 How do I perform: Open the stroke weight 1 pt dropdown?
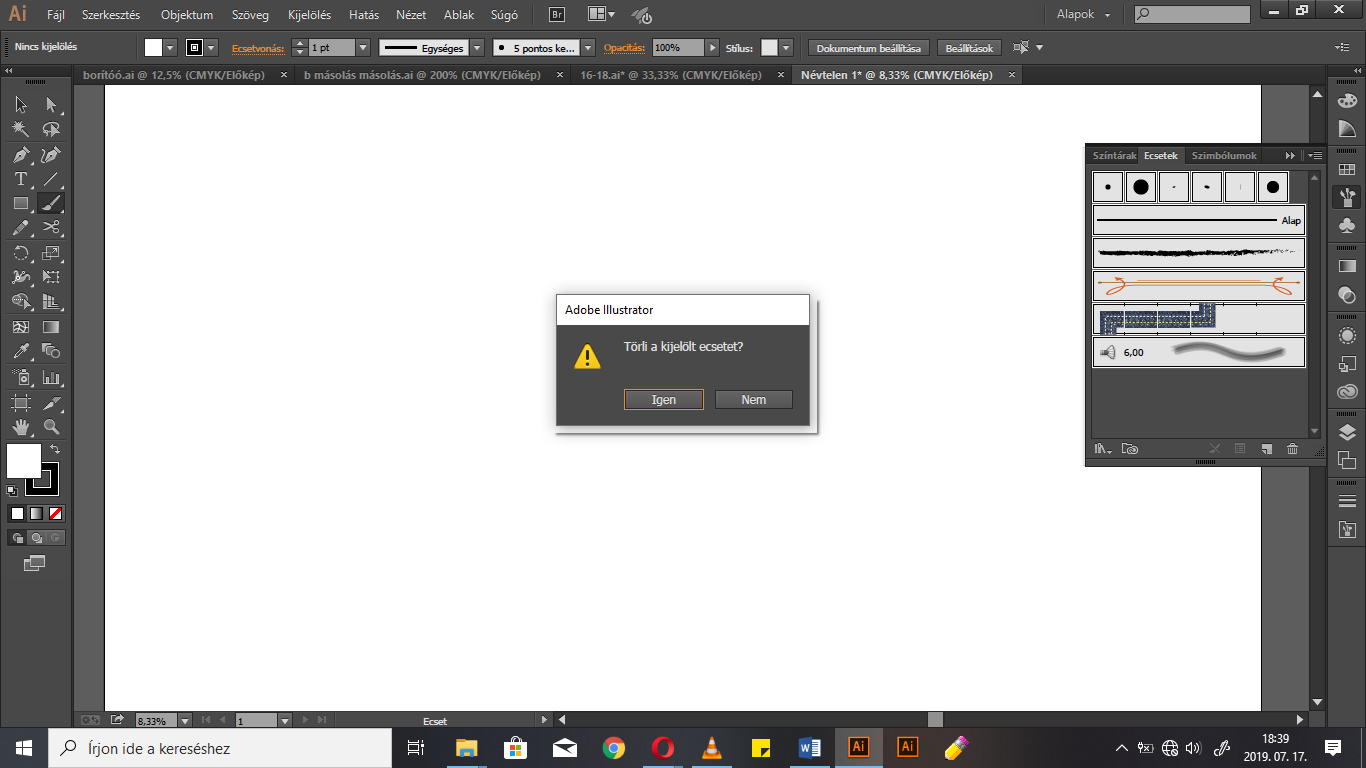[363, 47]
